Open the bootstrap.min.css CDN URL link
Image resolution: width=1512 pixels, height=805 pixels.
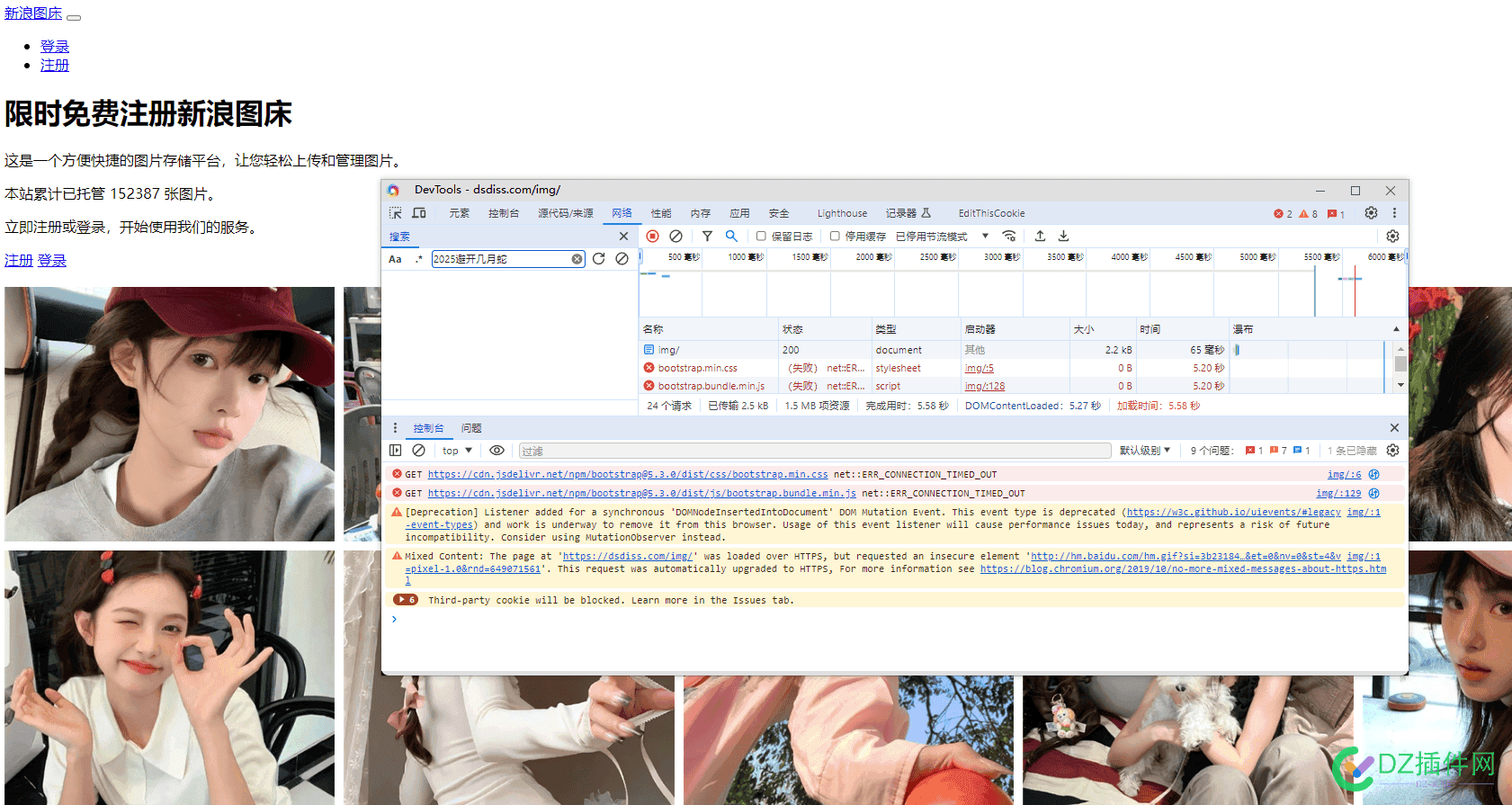pyautogui.click(x=628, y=474)
